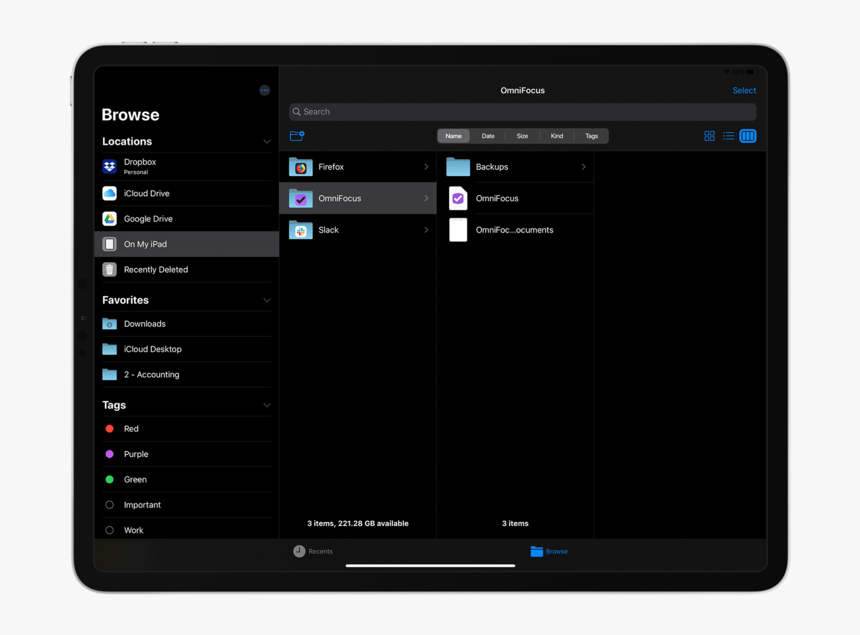Open the Slack folder
860x635 pixels.
(x=358, y=230)
